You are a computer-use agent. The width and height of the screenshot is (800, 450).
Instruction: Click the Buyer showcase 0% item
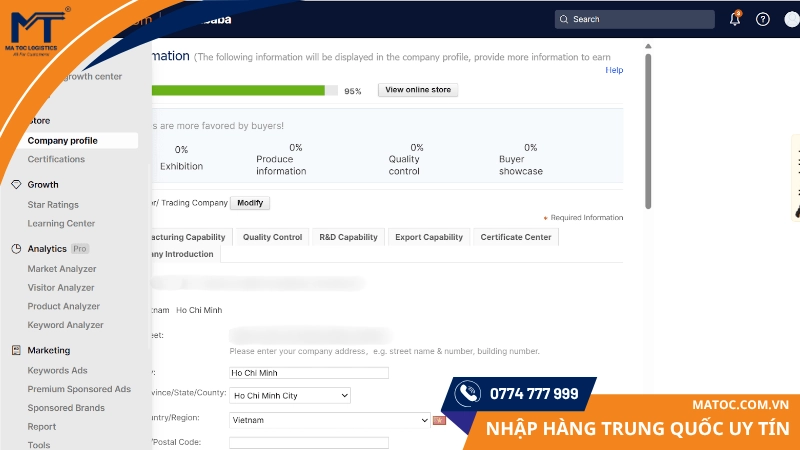tap(521, 159)
